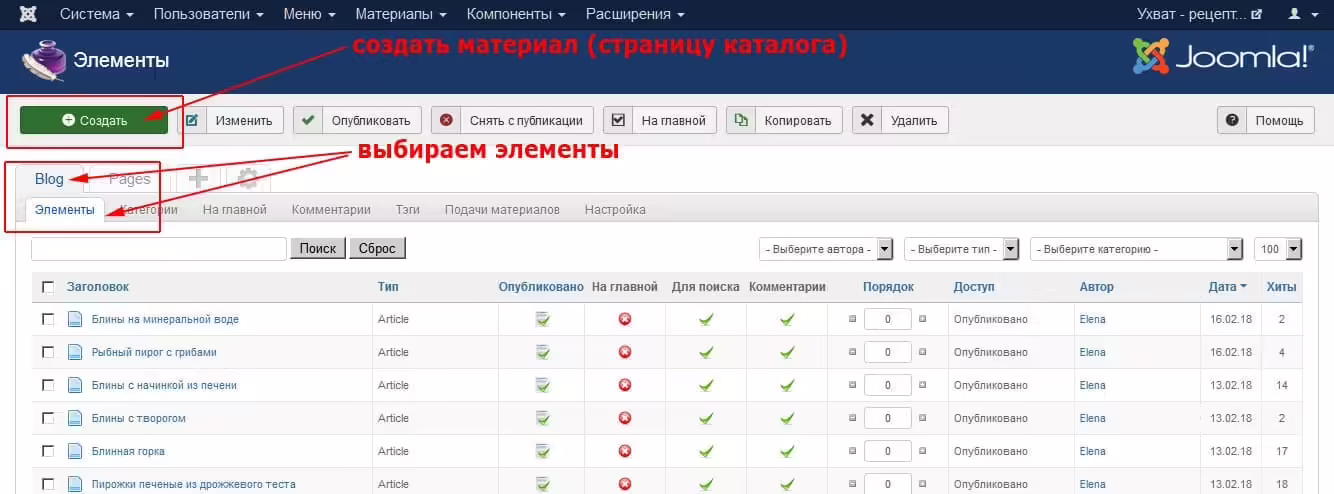The height and width of the screenshot is (494, 1334).
Task: Toggle published status of Блины с начинкой из печени
Action: 542,385
